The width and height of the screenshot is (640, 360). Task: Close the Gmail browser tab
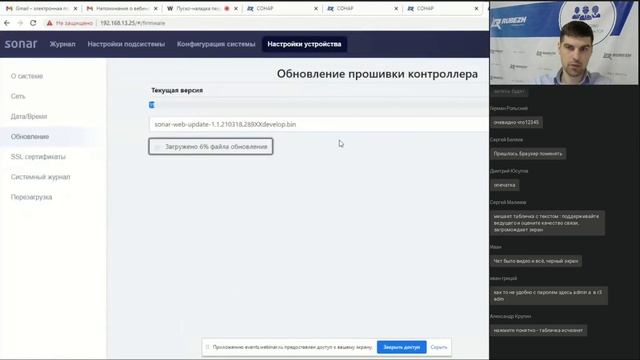point(75,8)
